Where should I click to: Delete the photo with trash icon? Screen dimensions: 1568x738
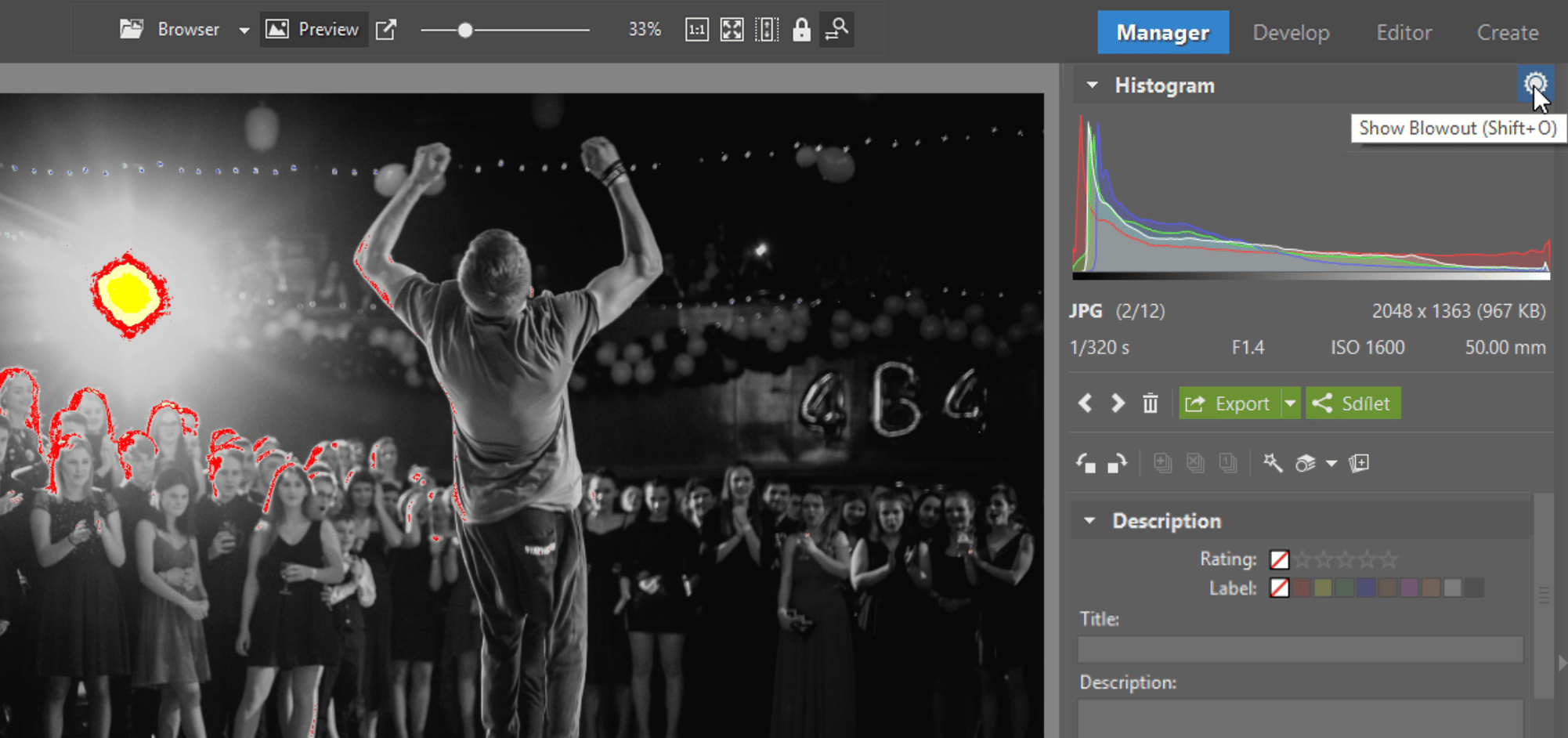point(1150,403)
